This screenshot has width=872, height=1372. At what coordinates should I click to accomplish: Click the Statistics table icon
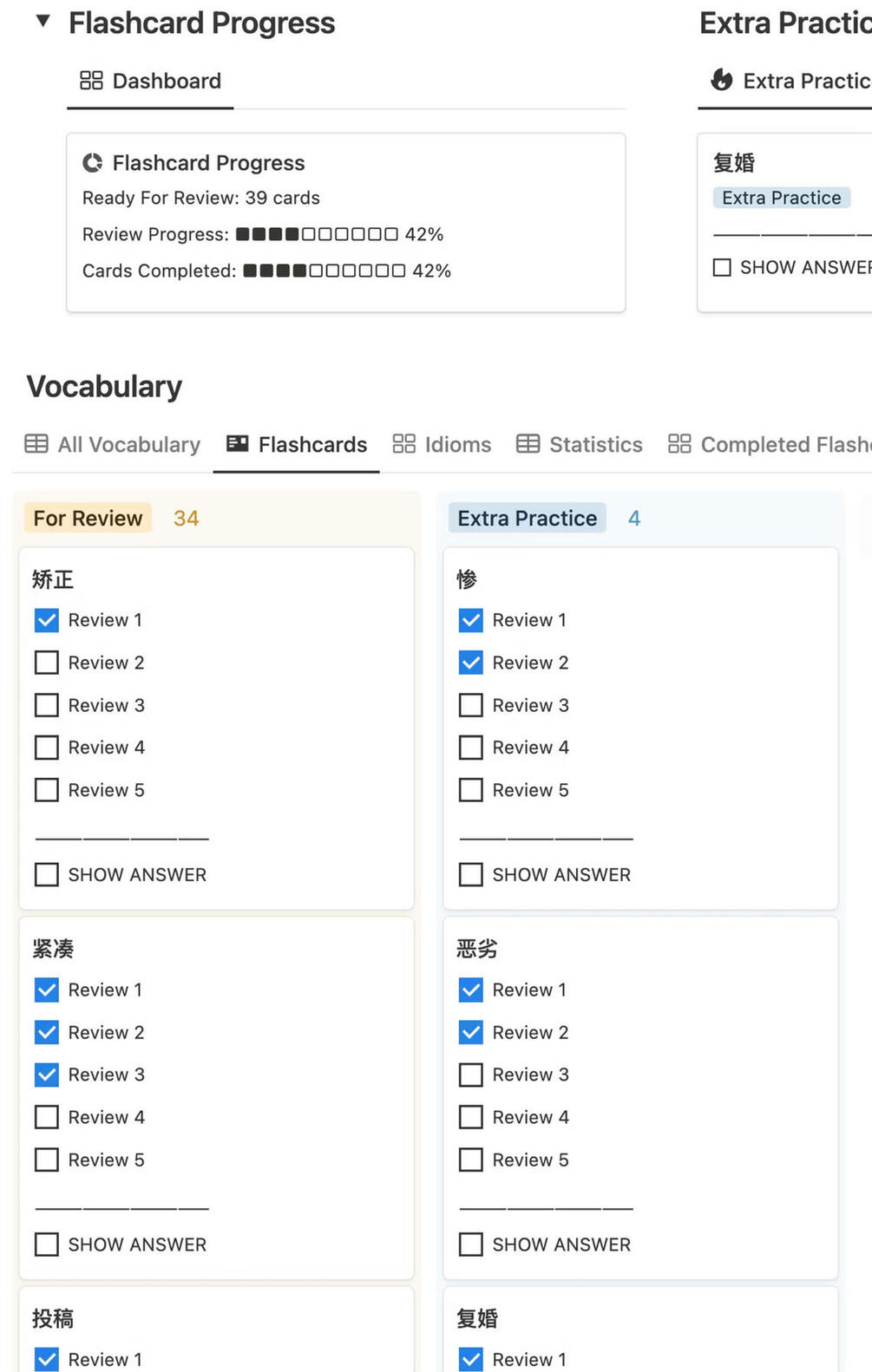[528, 444]
